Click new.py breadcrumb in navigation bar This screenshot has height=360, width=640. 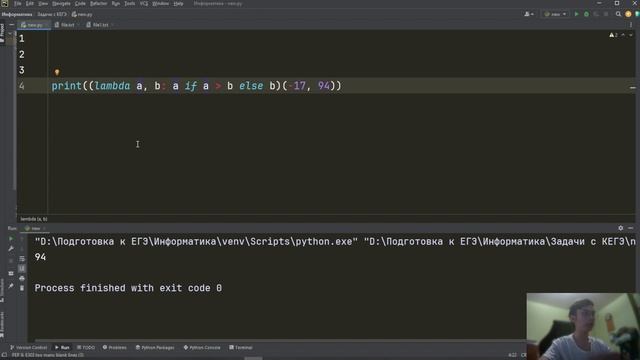[x=82, y=14]
